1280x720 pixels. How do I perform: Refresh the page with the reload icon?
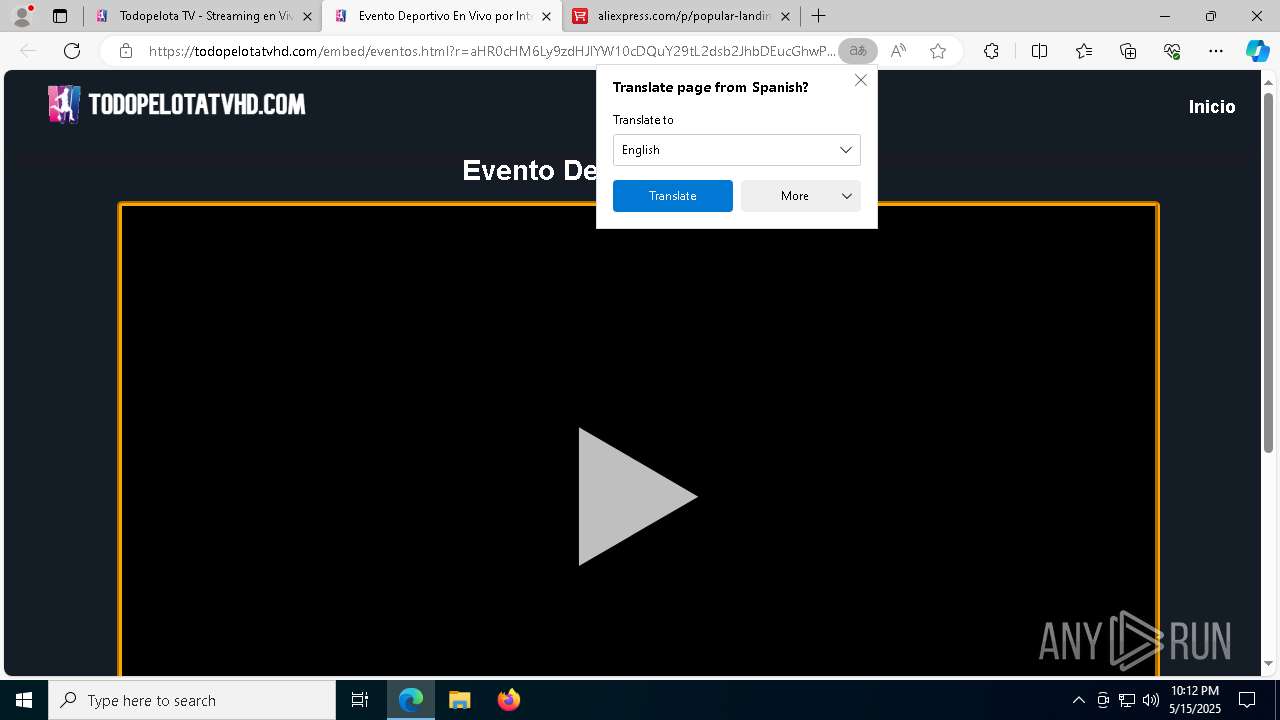(72, 51)
